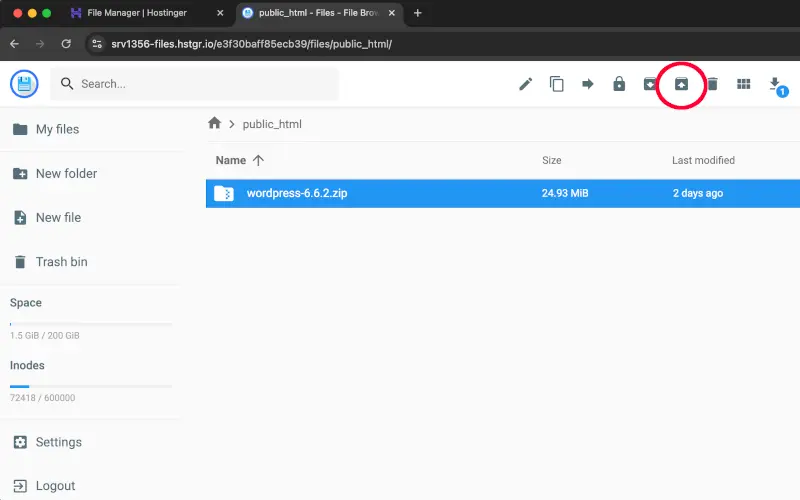Switch view with the grid icon
Screen dimensions: 800x500
743,84
